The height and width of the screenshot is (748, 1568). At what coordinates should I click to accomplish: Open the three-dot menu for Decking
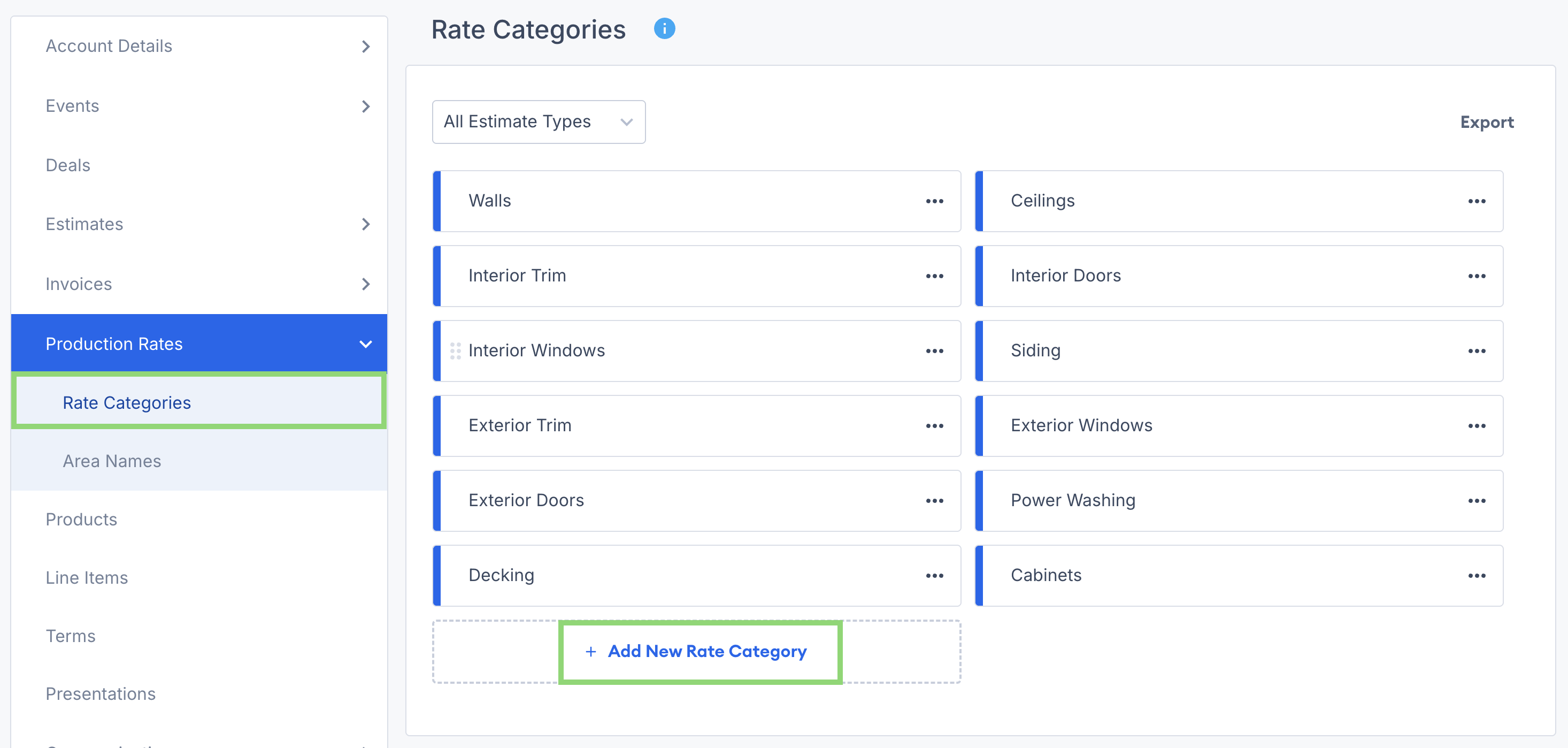click(934, 576)
